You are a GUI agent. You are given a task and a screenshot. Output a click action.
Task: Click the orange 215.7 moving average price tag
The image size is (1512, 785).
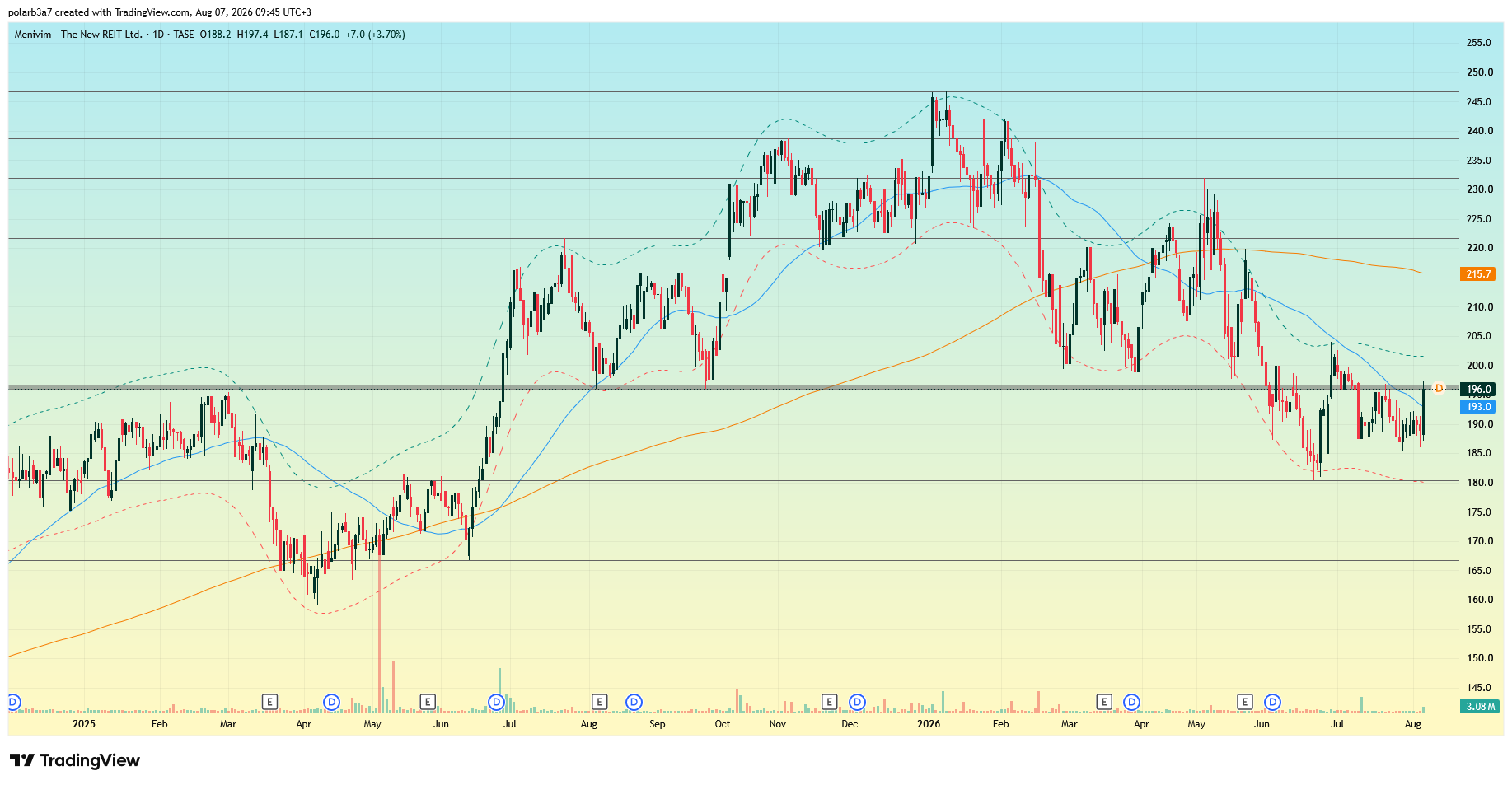[x=1478, y=274]
